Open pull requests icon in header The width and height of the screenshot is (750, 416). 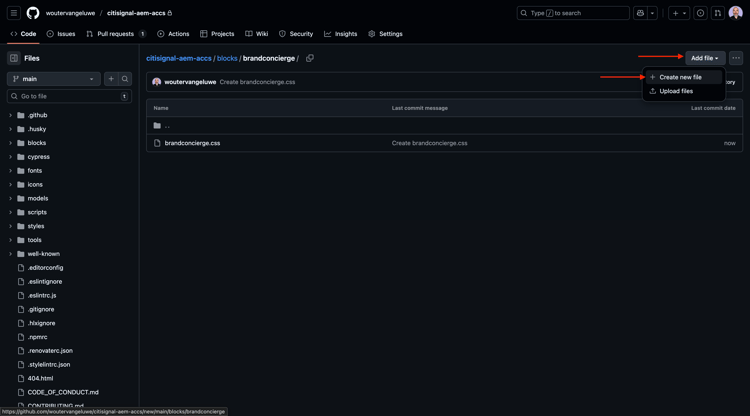coord(717,13)
